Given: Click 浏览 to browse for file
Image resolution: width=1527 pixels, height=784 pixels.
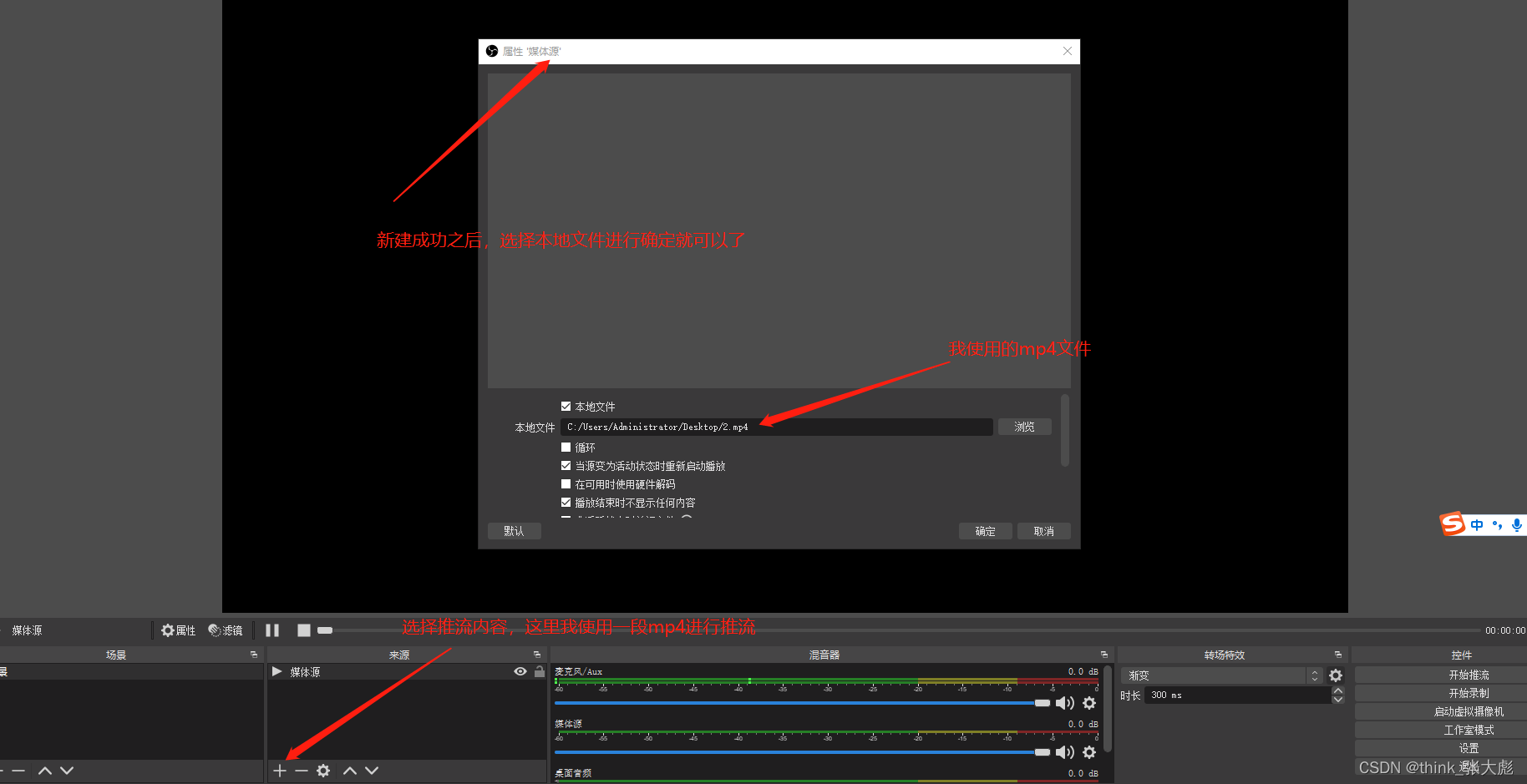Looking at the screenshot, I should tap(1025, 427).
